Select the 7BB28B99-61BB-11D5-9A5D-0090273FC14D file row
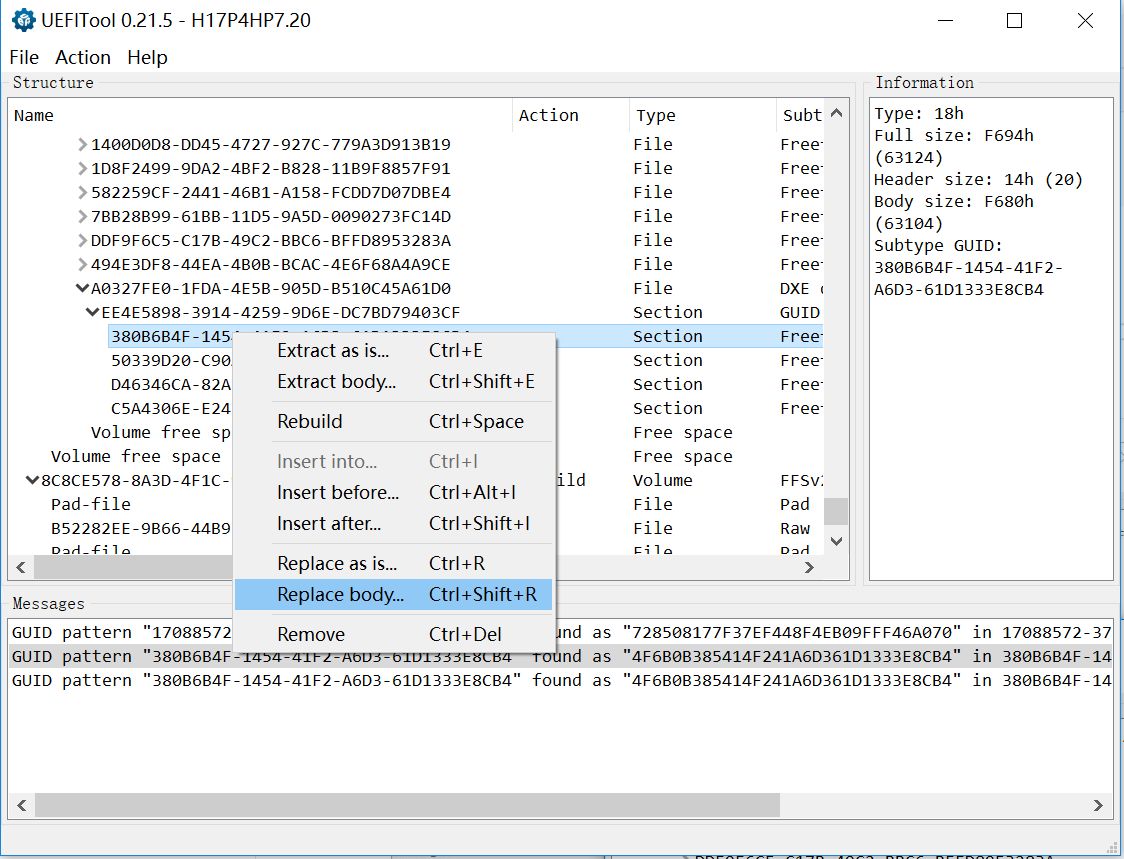This screenshot has width=1124, height=859. [x=416, y=217]
